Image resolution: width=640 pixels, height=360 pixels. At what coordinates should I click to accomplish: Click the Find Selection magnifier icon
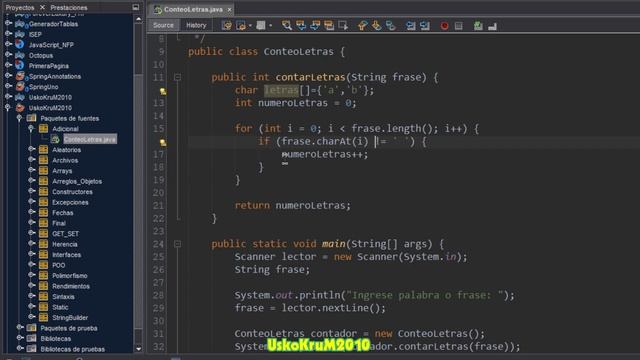pyautogui.click(x=287, y=26)
